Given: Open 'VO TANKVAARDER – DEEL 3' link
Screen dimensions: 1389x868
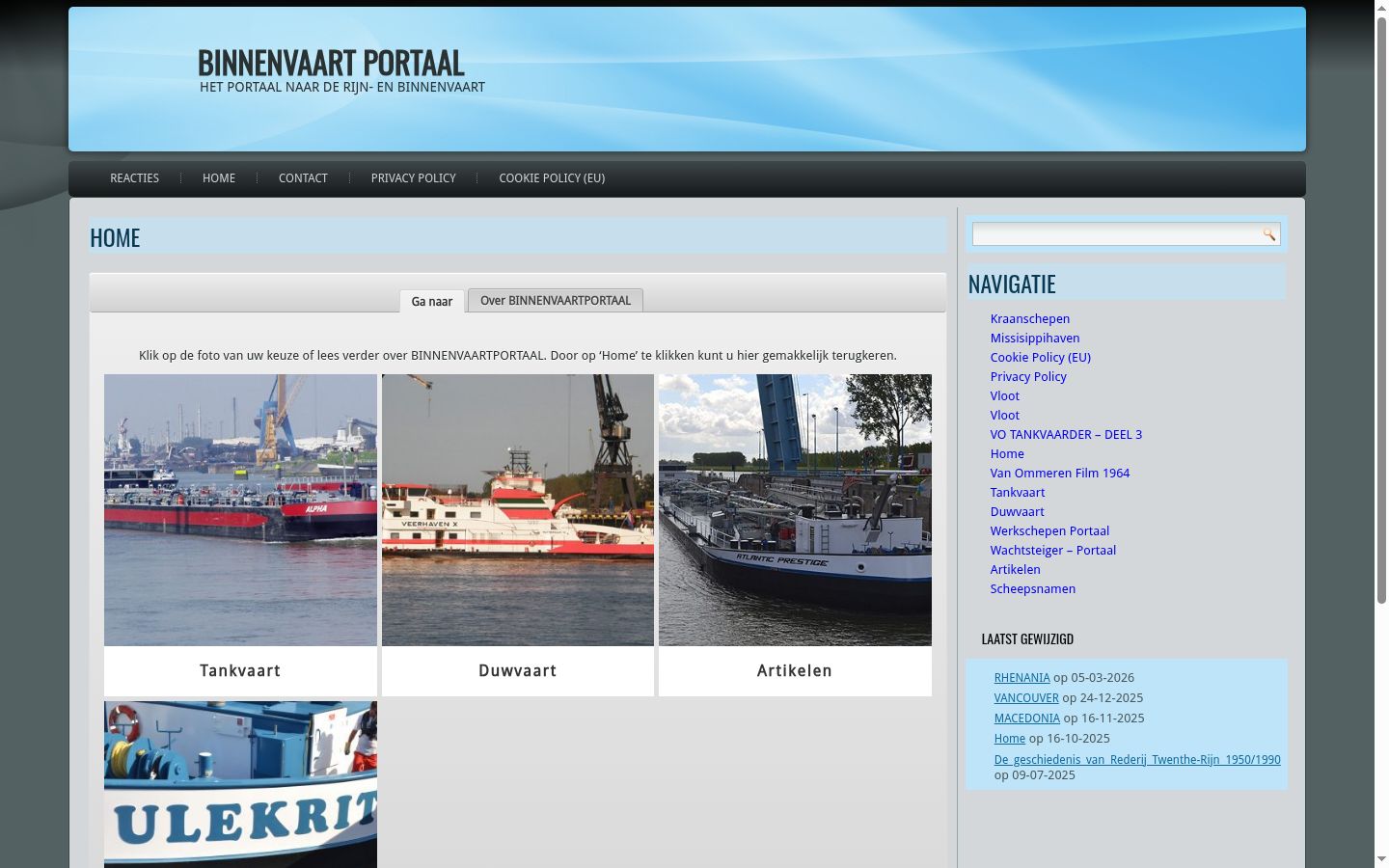Looking at the screenshot, I should [1066, 434].
